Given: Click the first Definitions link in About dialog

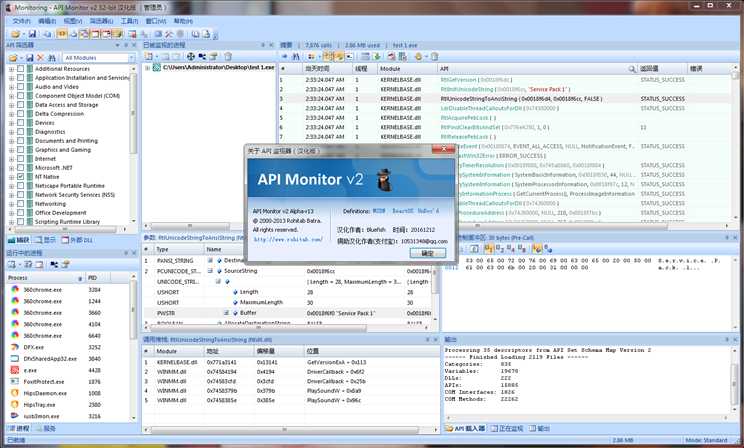Looking at the screenshot, I should (x=379, y=211).
